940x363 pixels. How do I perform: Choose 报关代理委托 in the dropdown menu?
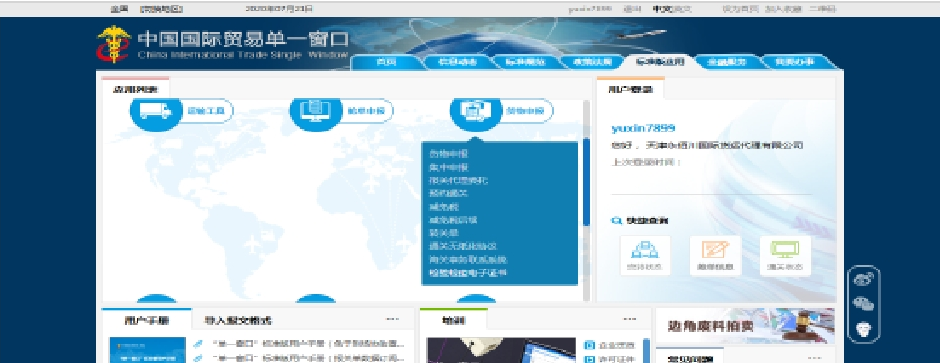pyautogui.click(x=459, y=180)
